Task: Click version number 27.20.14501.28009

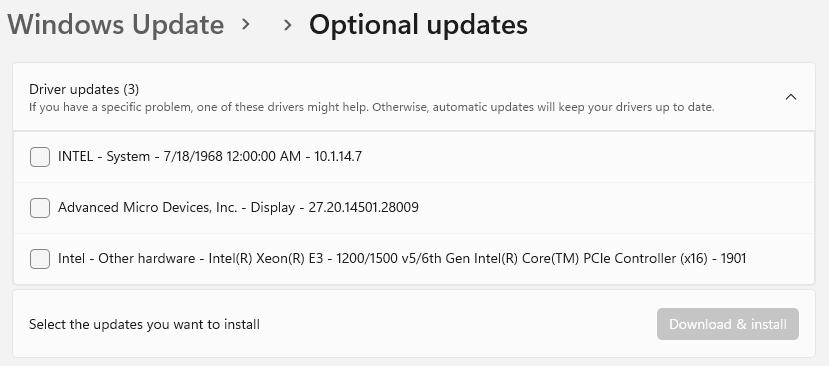Action: (364, 207)
